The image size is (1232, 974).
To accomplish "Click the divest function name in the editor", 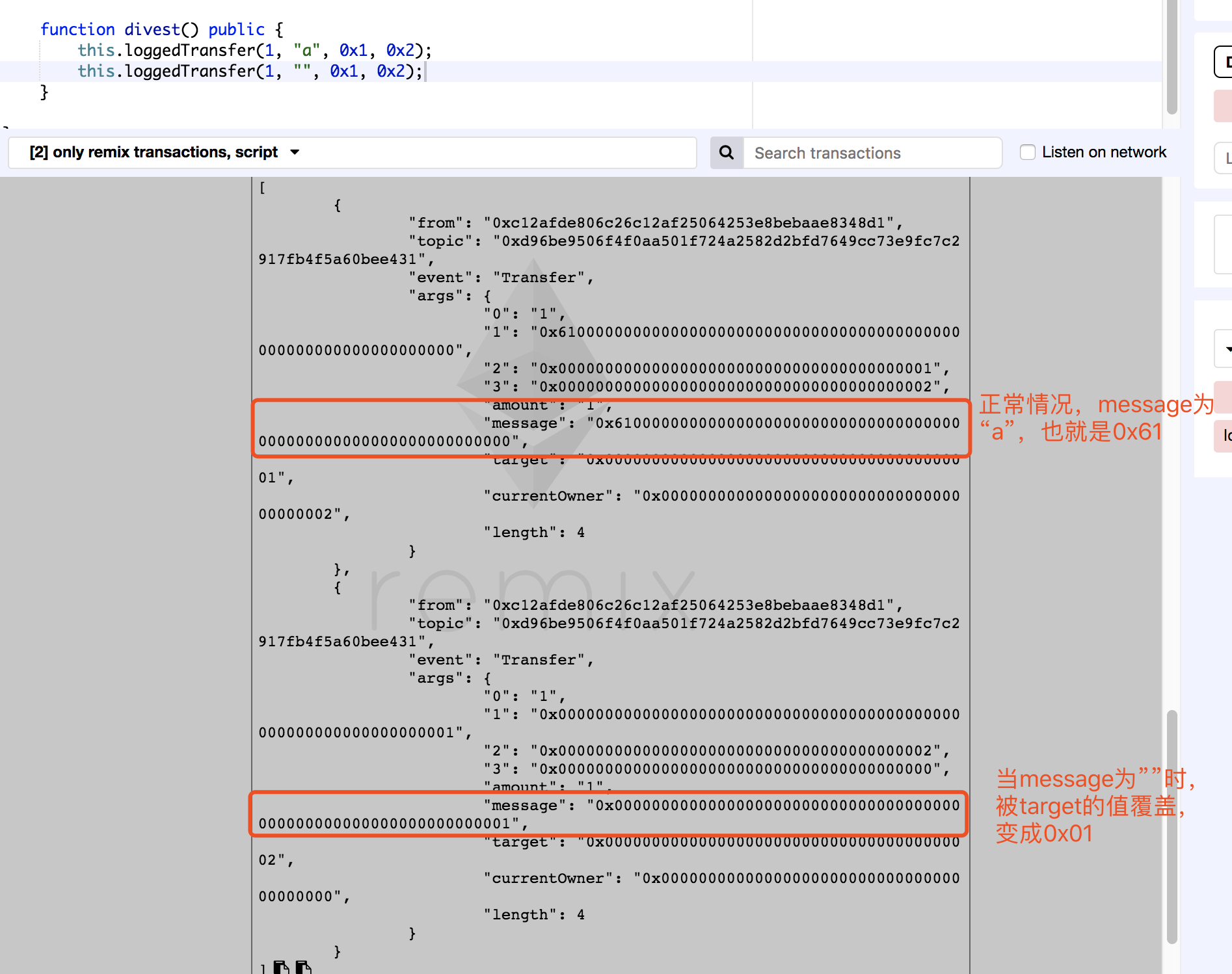I will pyautogui.click(x=152, y=29).
